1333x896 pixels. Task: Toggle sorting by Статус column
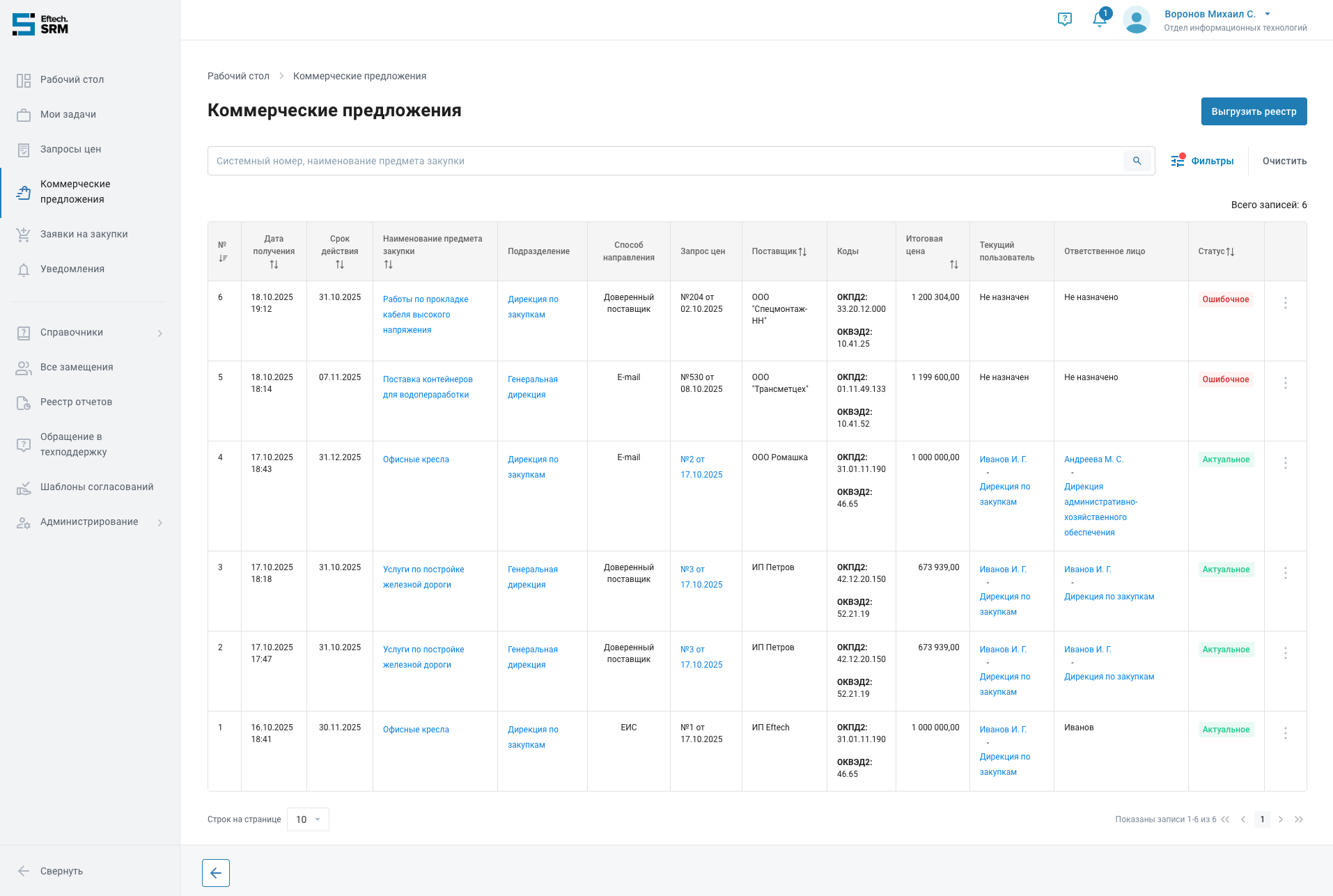[x=1230, y=251]
